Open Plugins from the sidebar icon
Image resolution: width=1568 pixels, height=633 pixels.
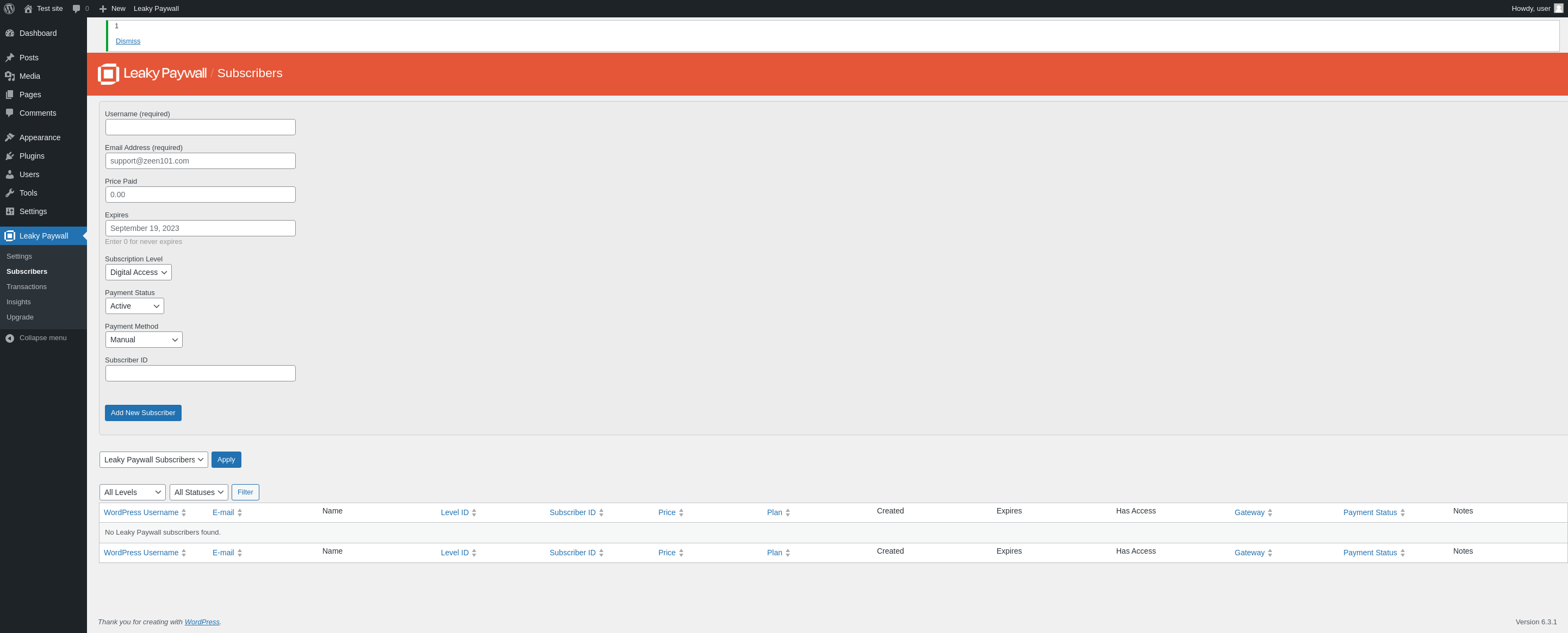10,156
